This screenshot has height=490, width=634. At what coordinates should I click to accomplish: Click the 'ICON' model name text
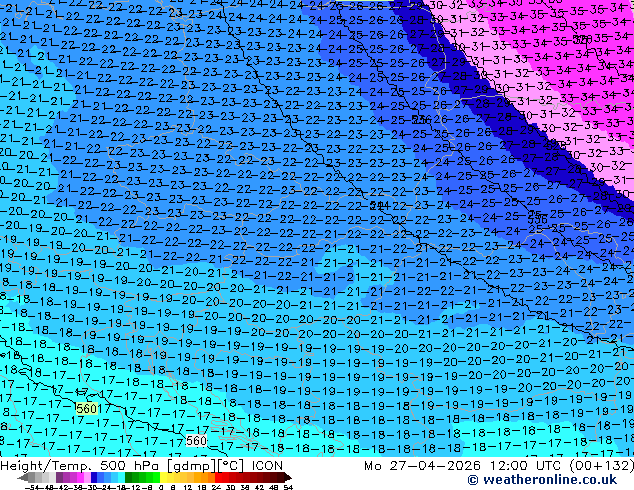point(267,466)
